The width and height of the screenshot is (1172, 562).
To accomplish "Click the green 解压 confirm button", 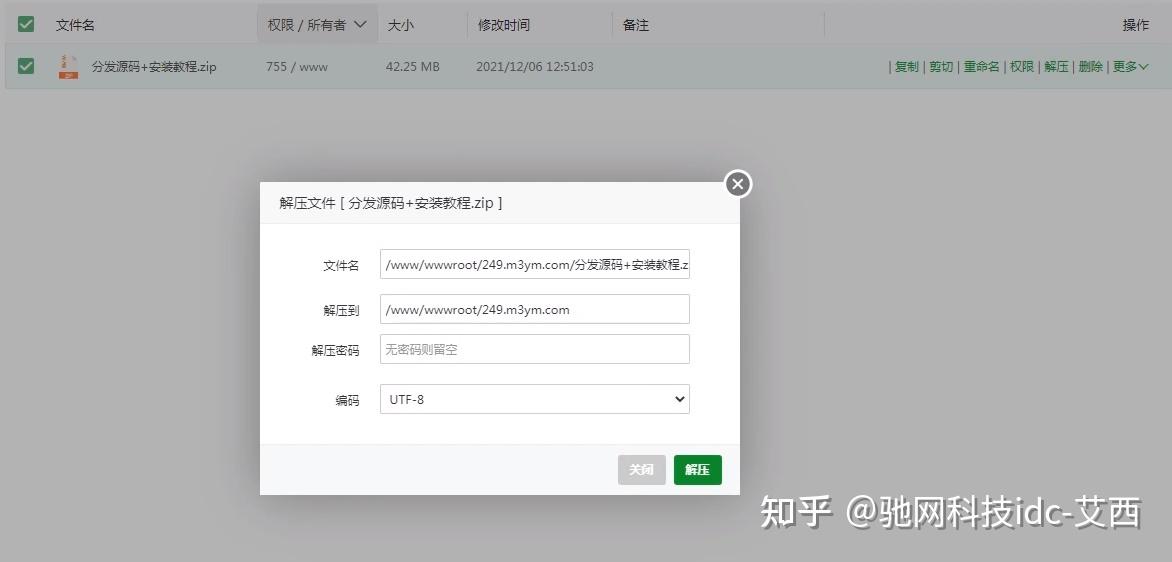I will [697, 470].
